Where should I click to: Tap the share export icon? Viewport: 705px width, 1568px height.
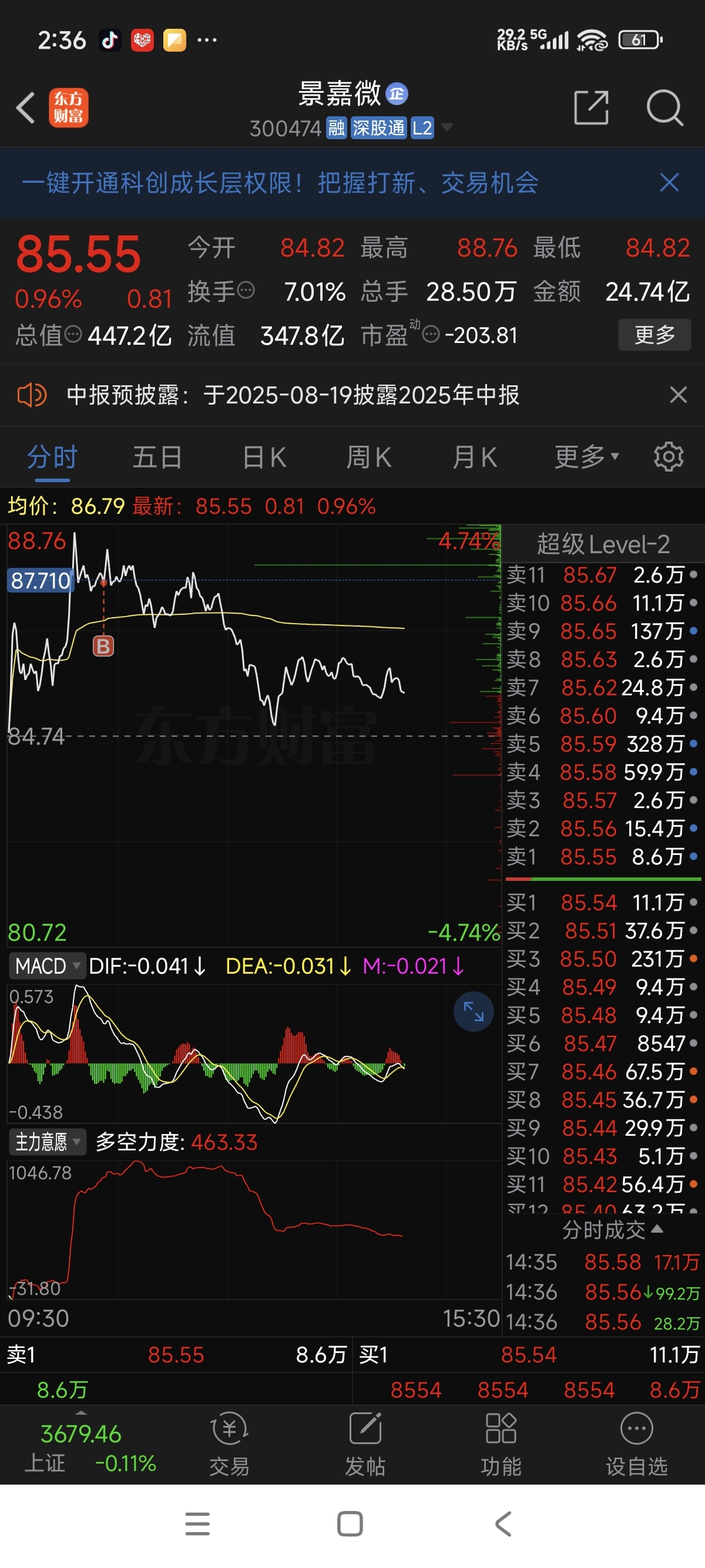click(591, 107)
